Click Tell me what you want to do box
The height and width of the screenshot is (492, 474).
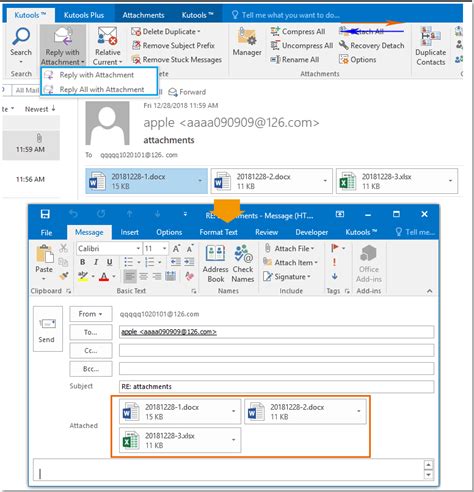286,15
